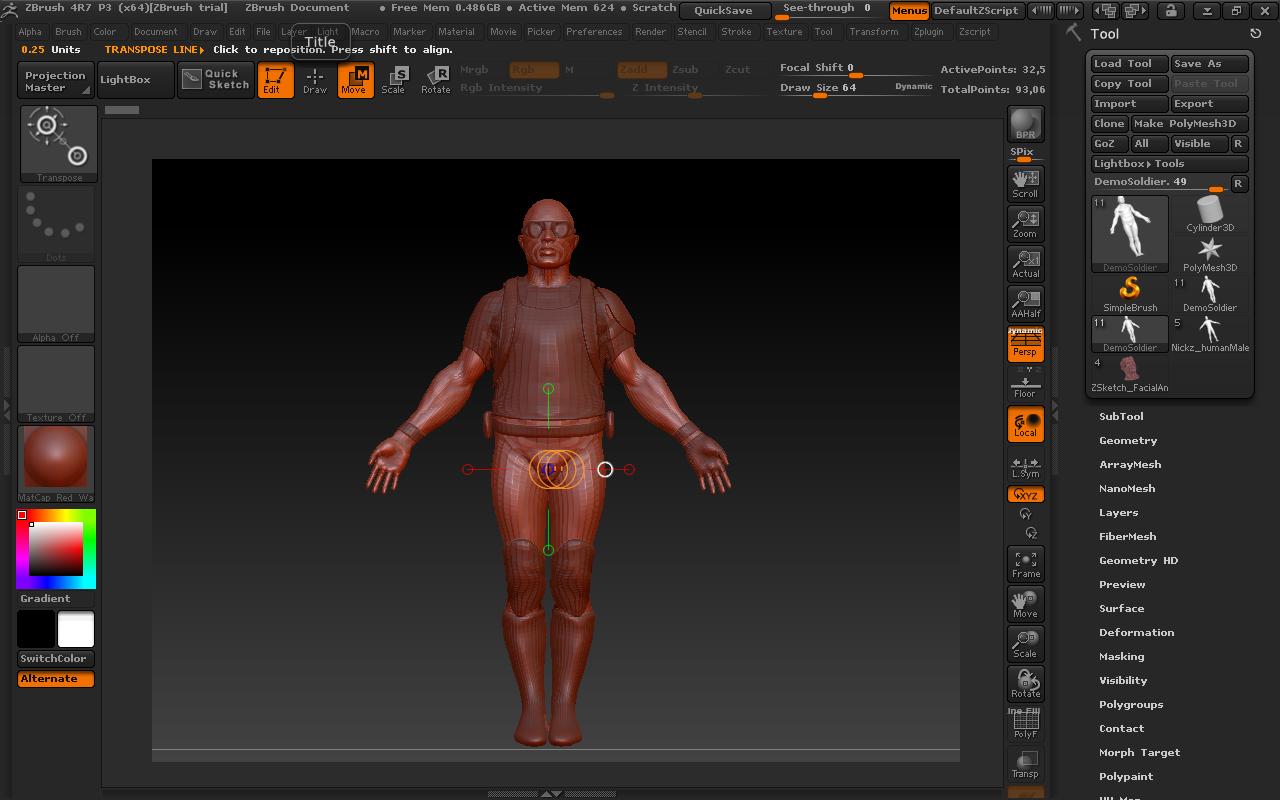This screenshot has height=800, width=1280.
Task: Select the AAHalf icon on the right shelf
Action: [x=1024, y=303]
